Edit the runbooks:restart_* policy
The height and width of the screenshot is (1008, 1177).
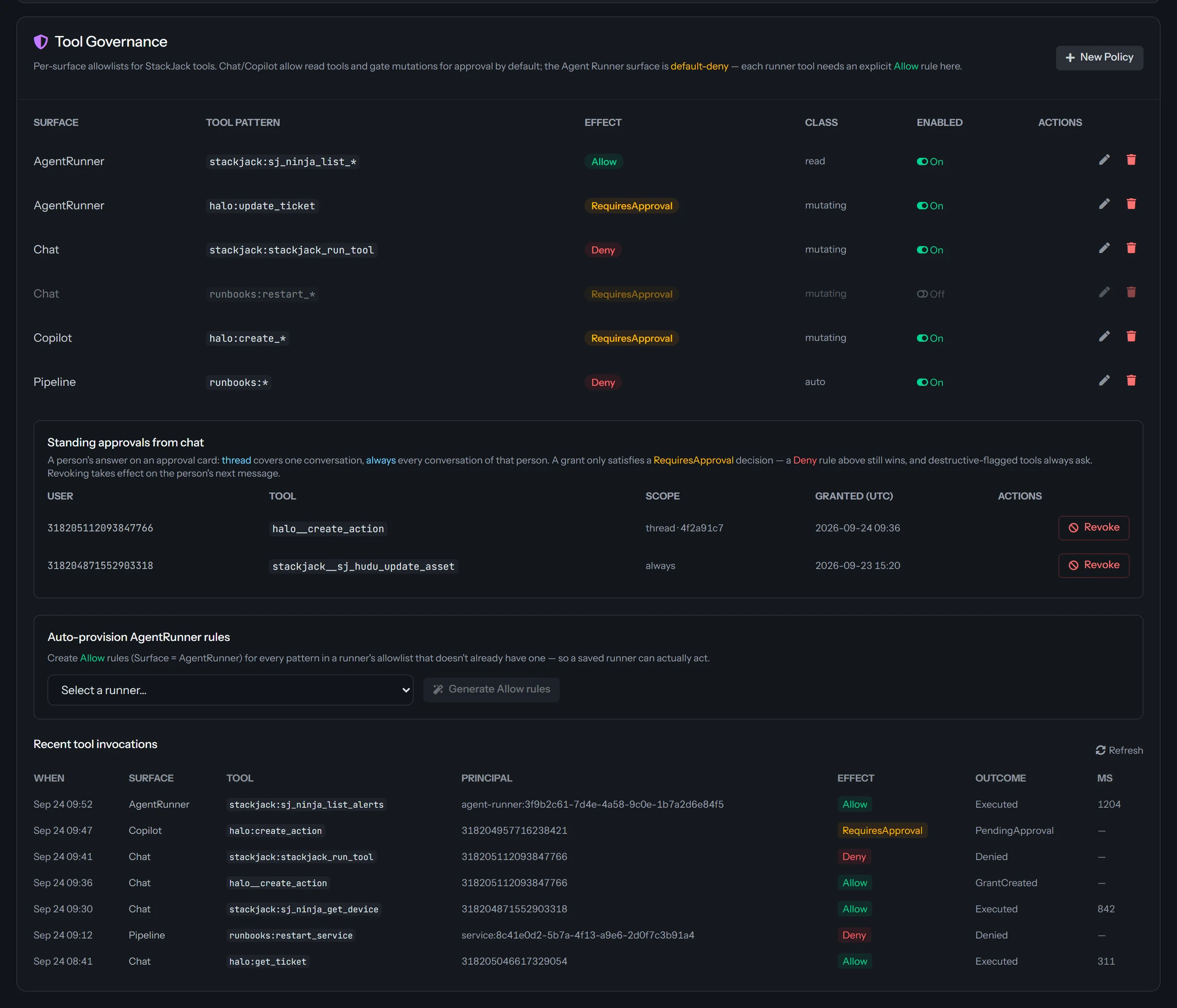(x=1104, y=293)
